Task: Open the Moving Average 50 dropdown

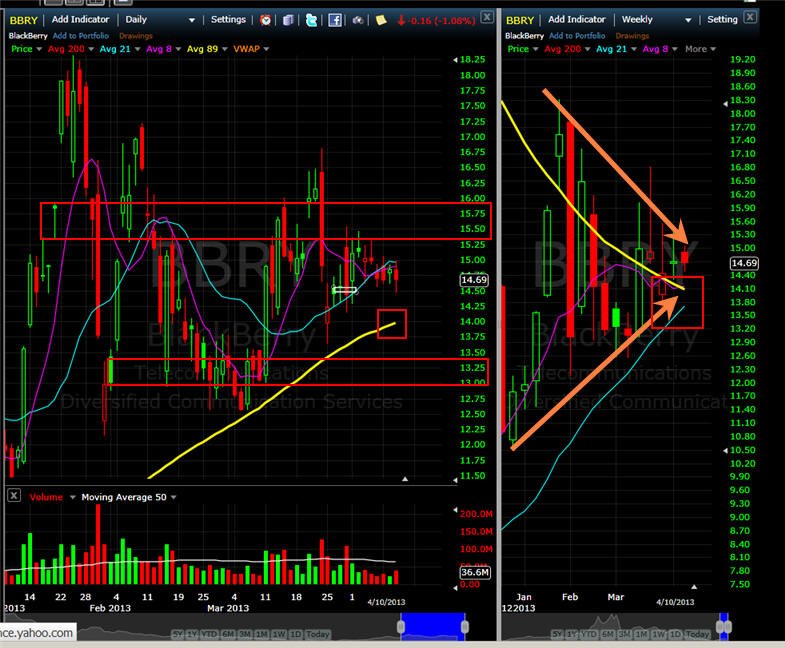Action: coord(129,497)
